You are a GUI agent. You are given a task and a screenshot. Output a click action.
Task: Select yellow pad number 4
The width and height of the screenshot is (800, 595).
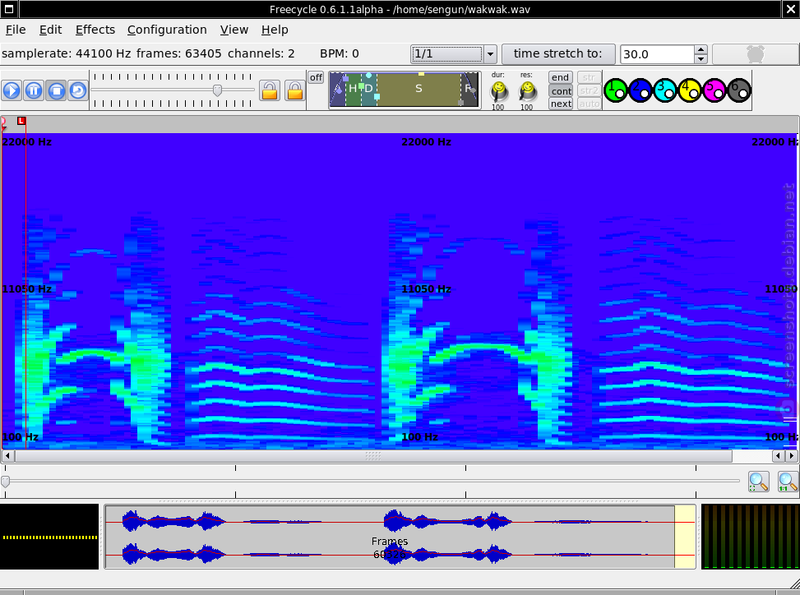tap(690, 91)
